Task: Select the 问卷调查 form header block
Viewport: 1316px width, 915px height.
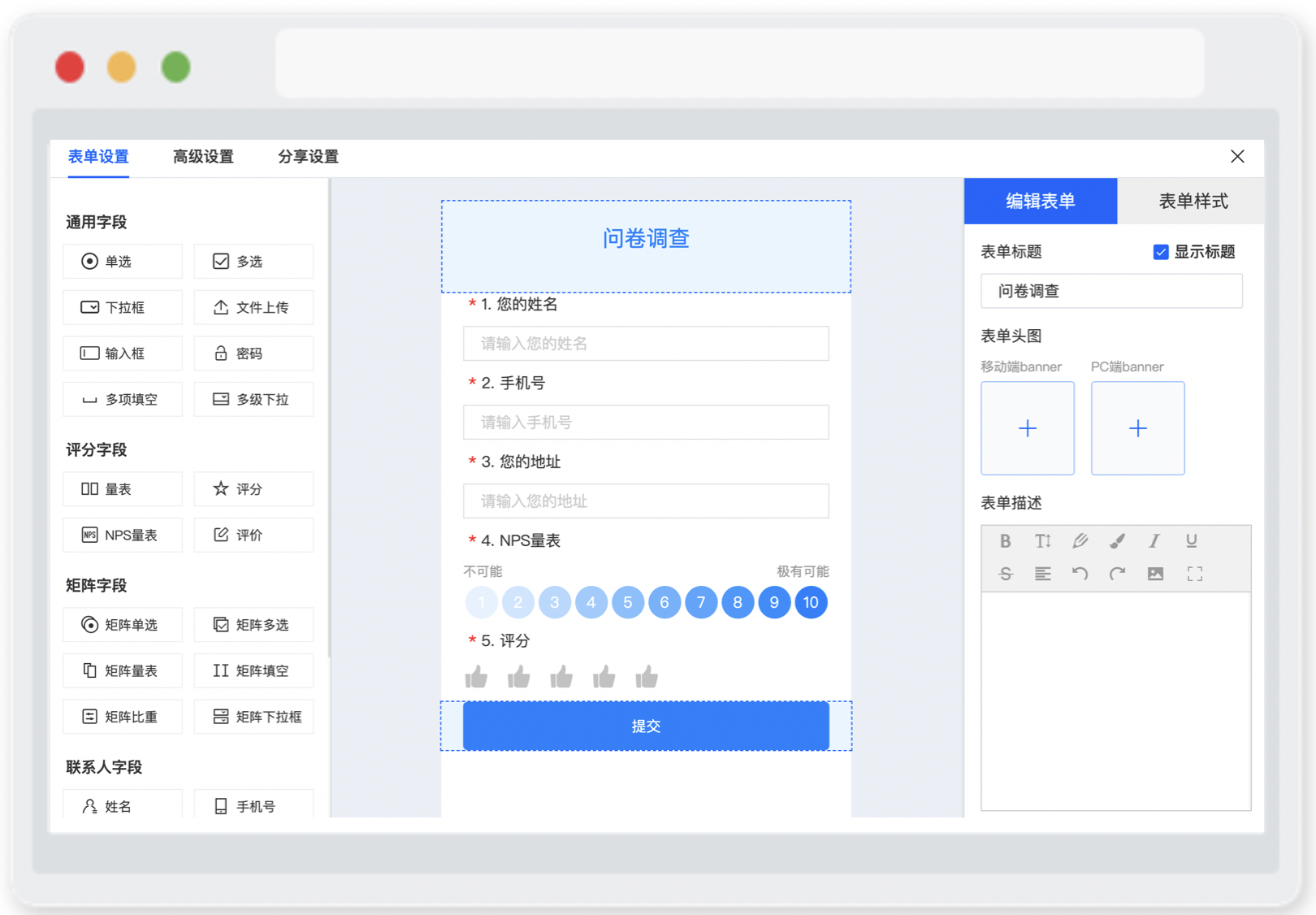Action: (x=646, y=246)
